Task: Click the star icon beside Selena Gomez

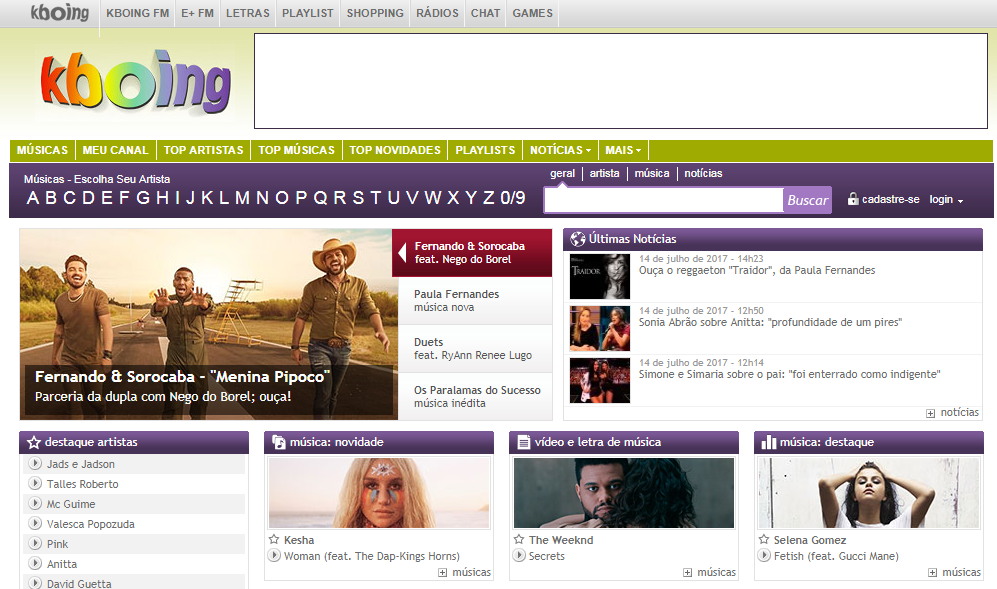Action: pos(764,539)
